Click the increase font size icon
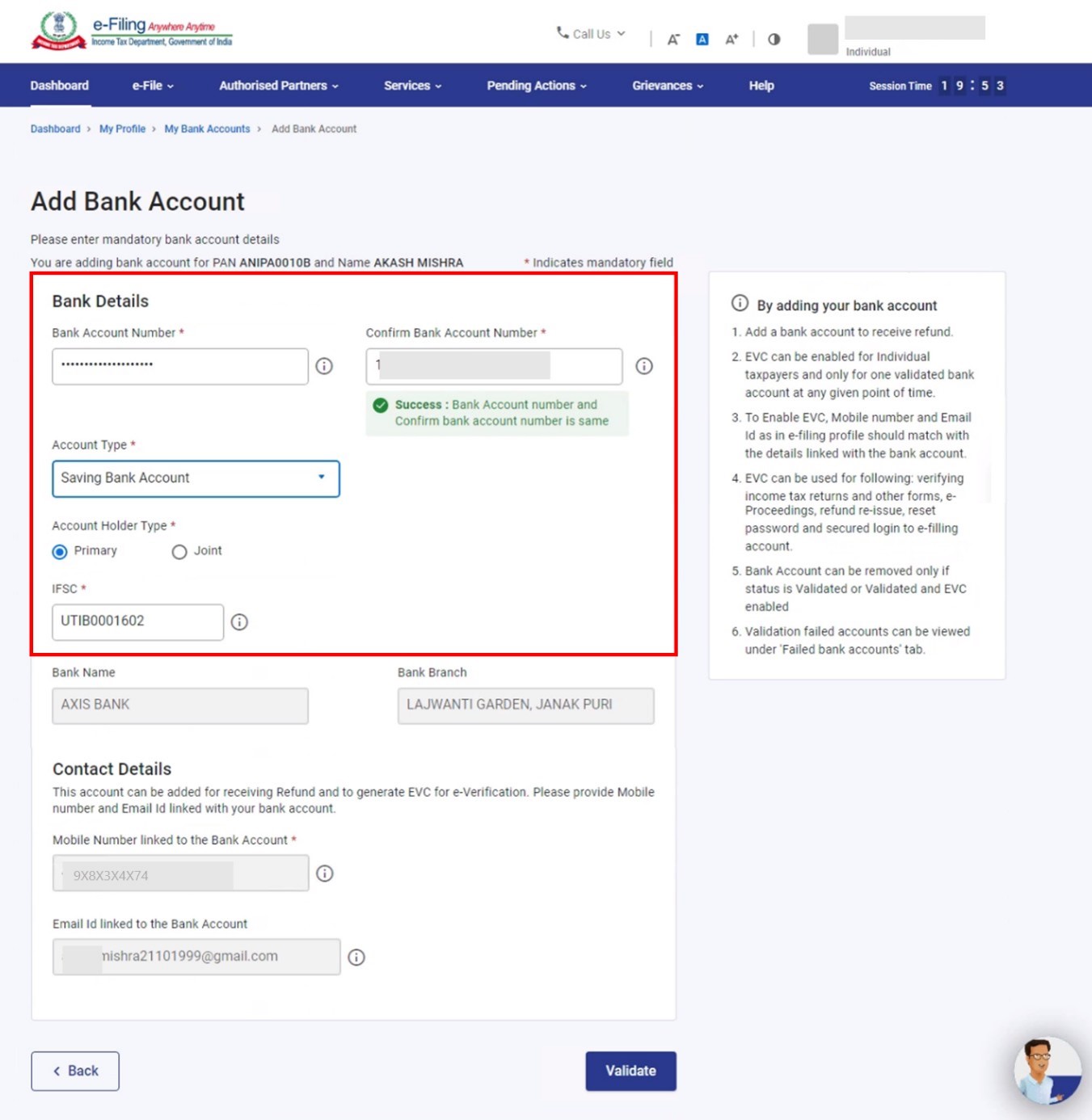Viewport: 1092px width, 1120px height. 732,40
